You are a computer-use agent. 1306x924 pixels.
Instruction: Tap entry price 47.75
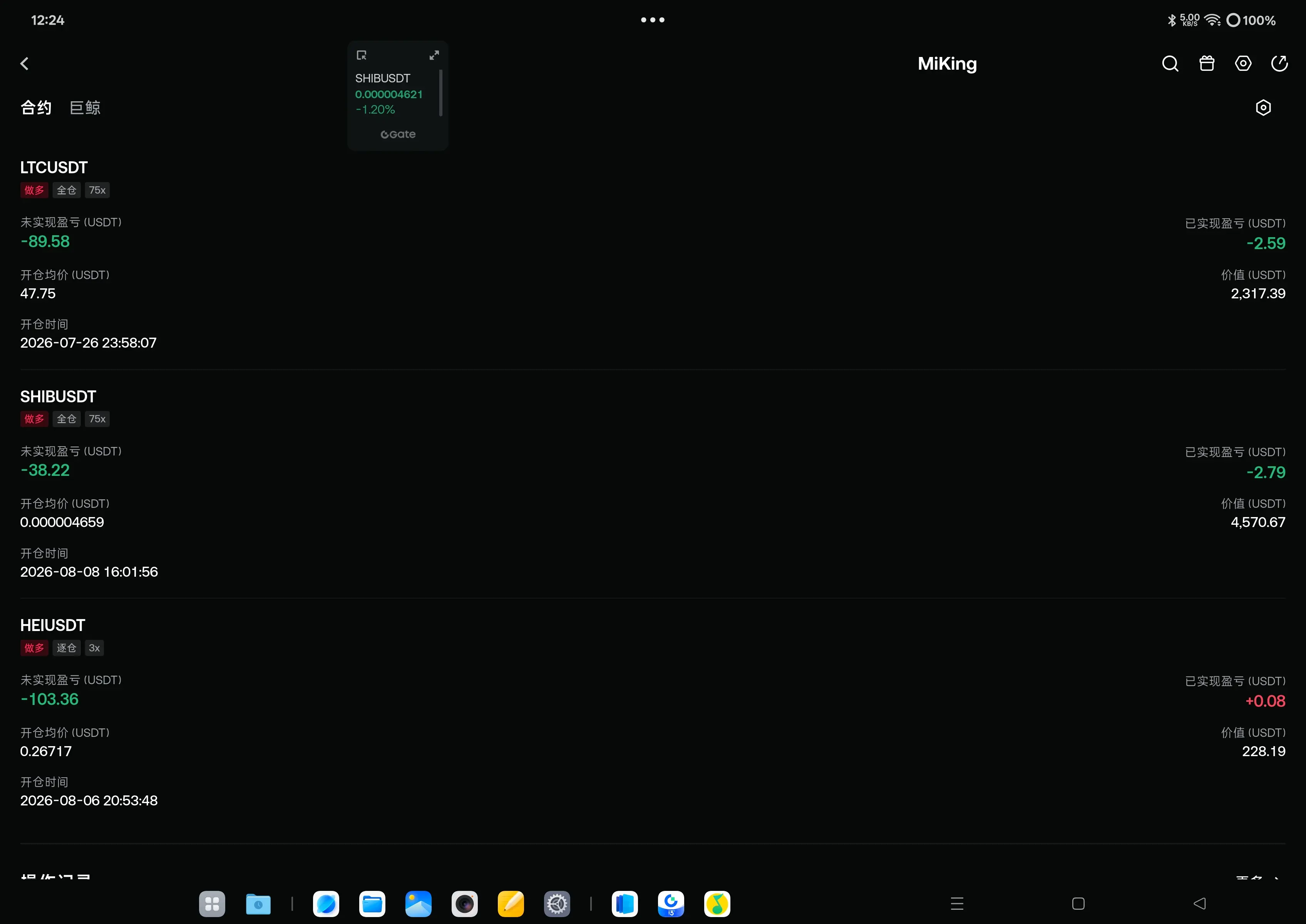(38, 294)
